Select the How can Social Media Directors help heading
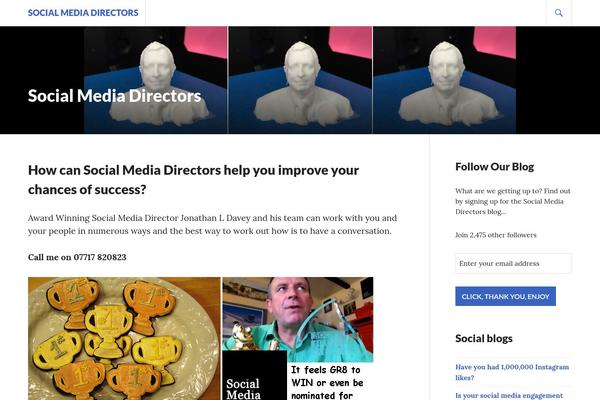The height and width of the screenshot is (400, 600). click(193, 180)
